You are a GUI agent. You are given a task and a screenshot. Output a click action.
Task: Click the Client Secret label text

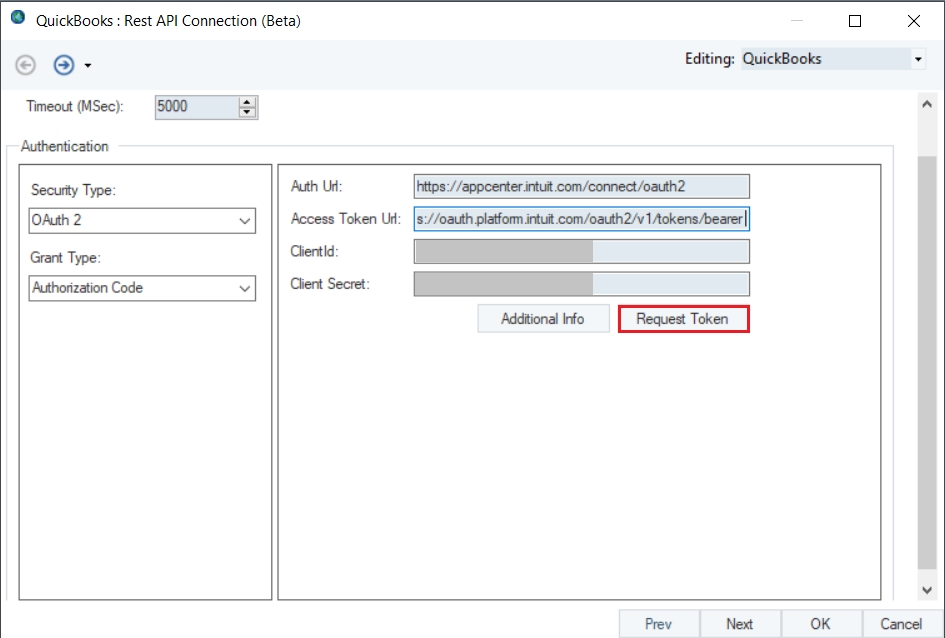[330, 284]
